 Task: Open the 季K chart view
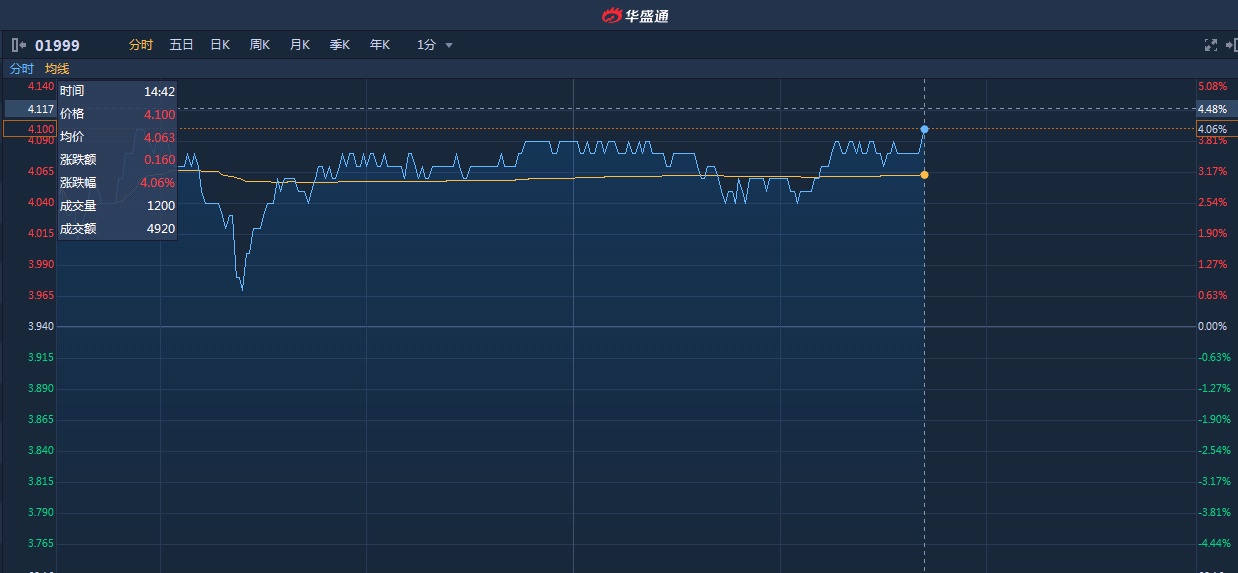point(340,45)
